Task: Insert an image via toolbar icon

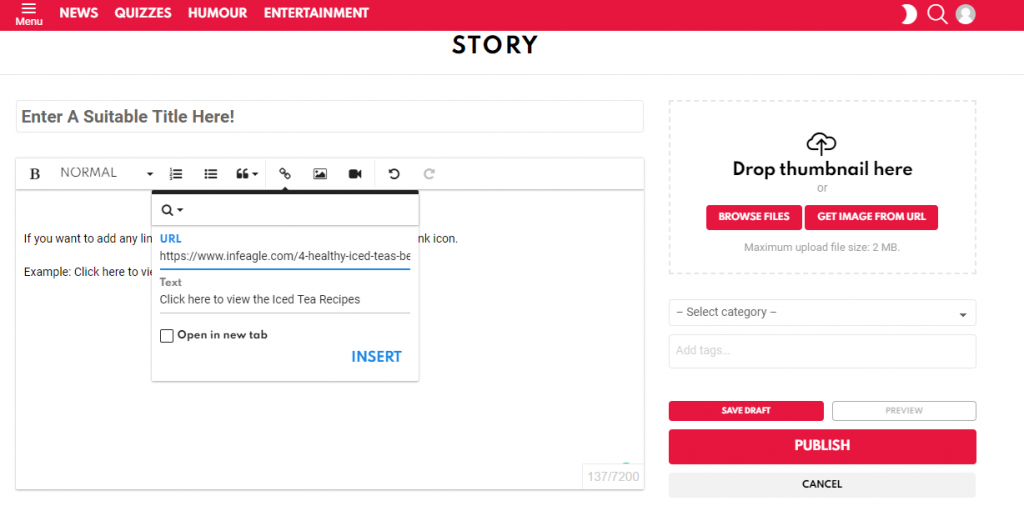Action: tap(320, 174)
